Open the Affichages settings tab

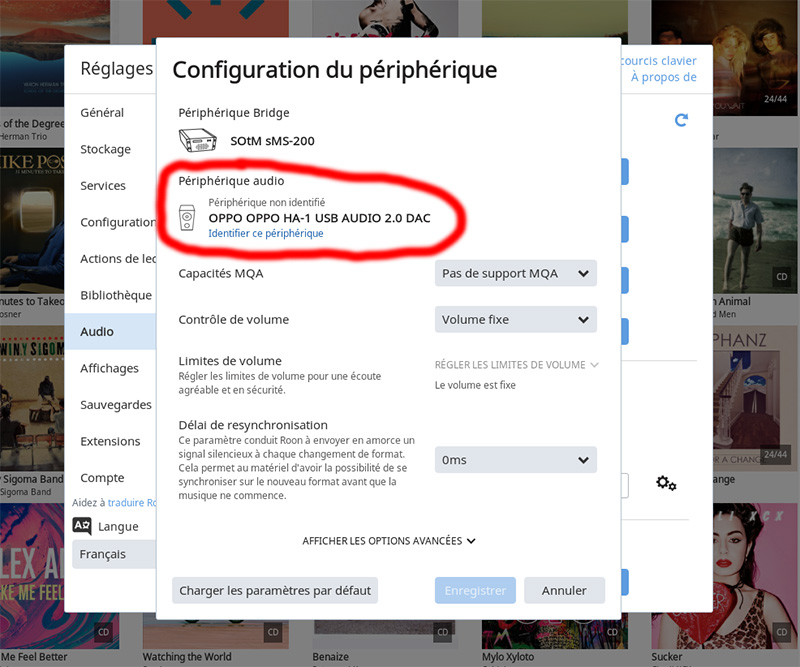pyautogui.click(x=110, y=368)
